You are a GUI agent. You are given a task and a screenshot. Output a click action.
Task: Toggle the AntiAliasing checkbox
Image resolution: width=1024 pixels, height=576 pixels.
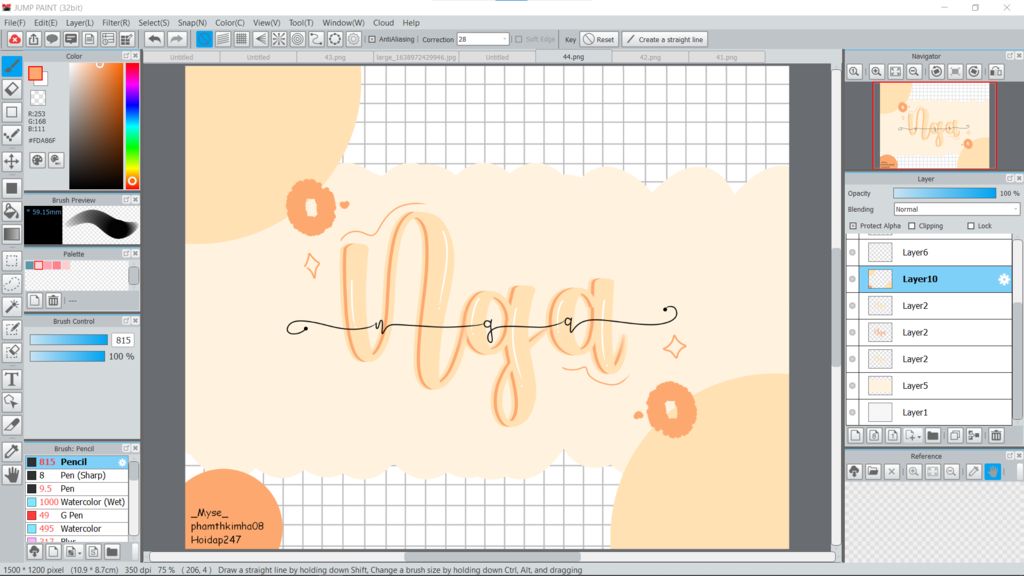(x=372, y=39)
